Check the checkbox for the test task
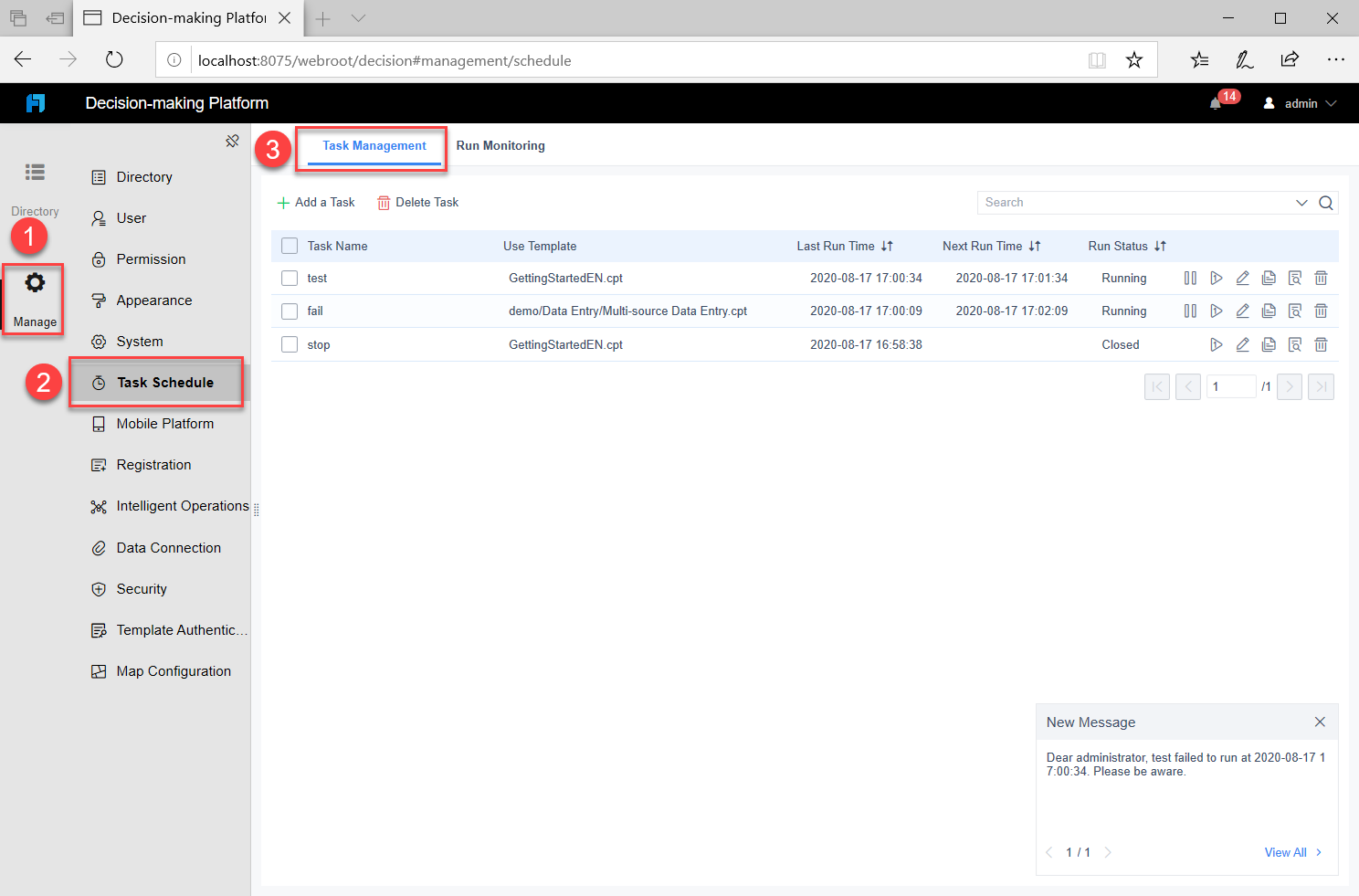 (290, 278)
